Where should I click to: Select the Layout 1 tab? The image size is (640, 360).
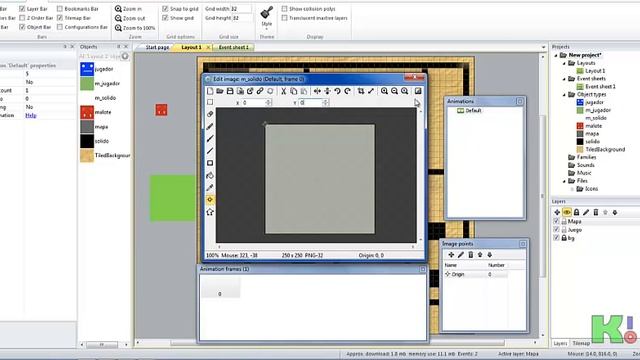point(191,47)
